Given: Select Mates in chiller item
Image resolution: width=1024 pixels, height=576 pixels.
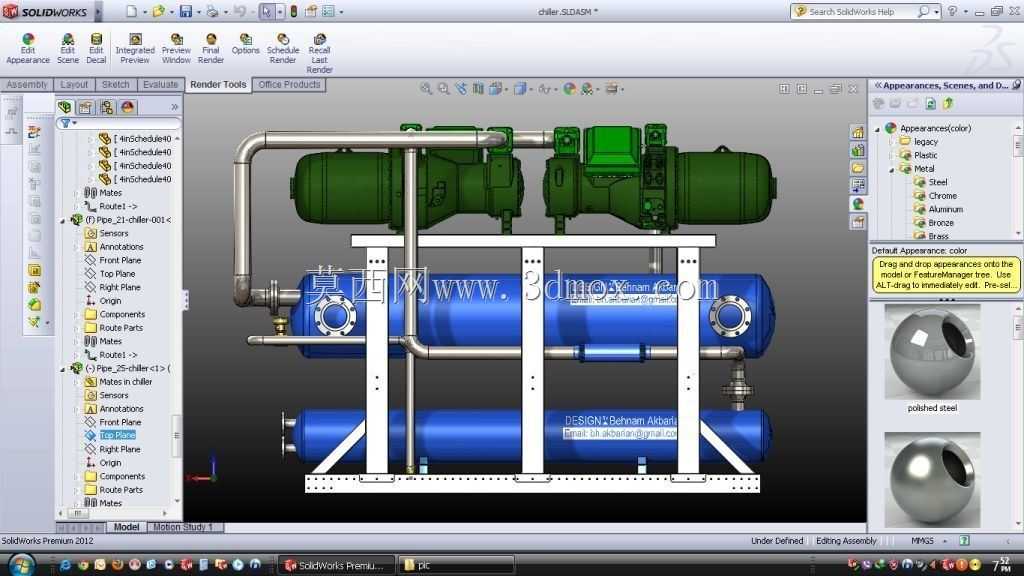Looking at the screenshot, I should [125, 382].
